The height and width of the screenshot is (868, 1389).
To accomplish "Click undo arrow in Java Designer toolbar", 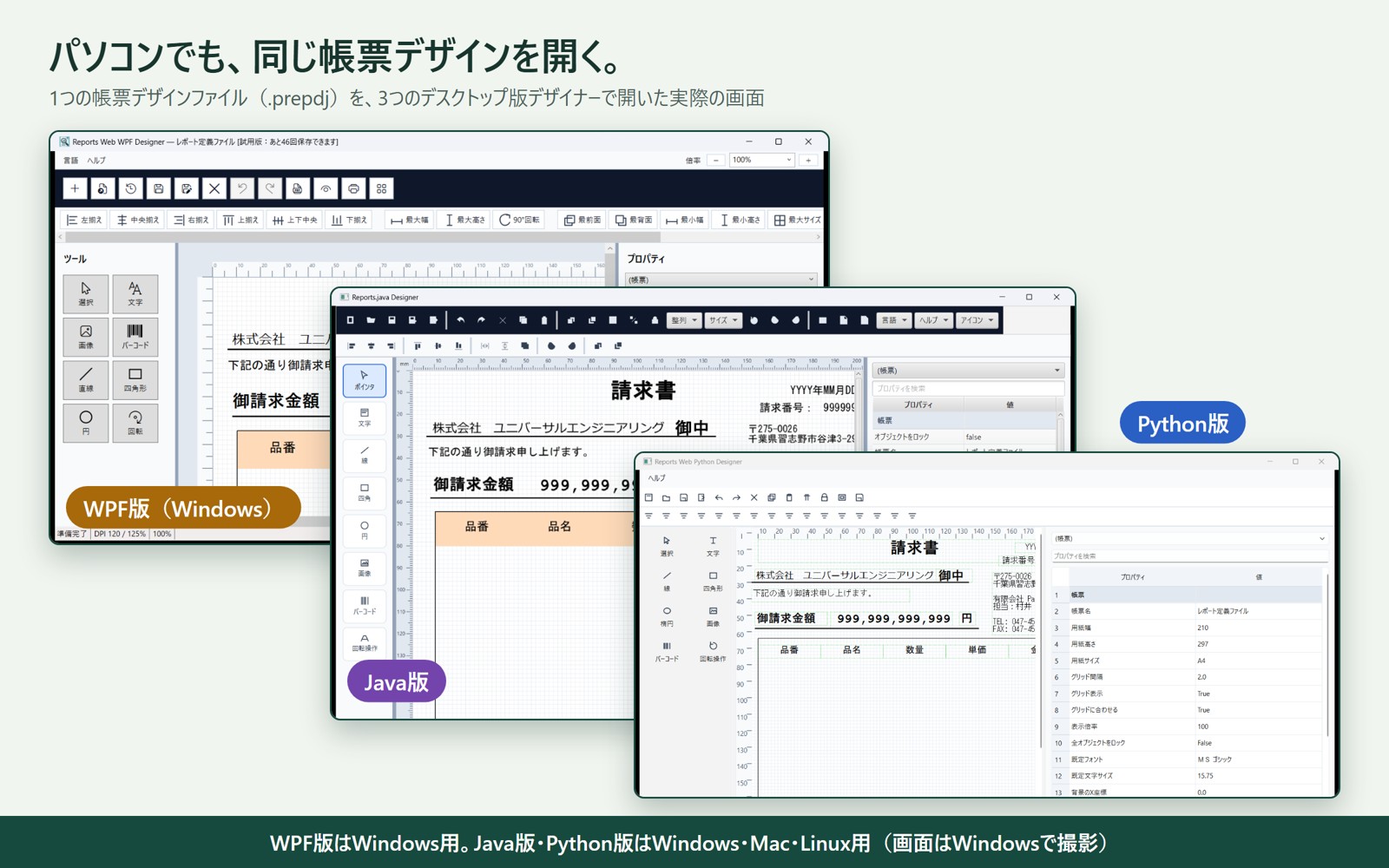I will pyautogui.click(x=461, y=320).
